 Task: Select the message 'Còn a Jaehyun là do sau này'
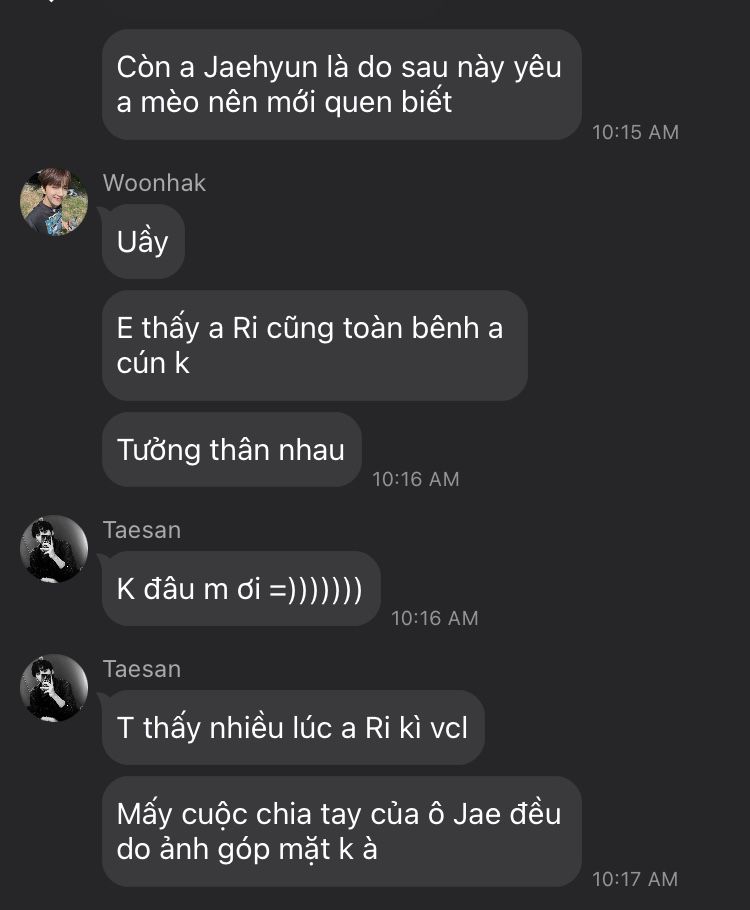tap(342, 85)
